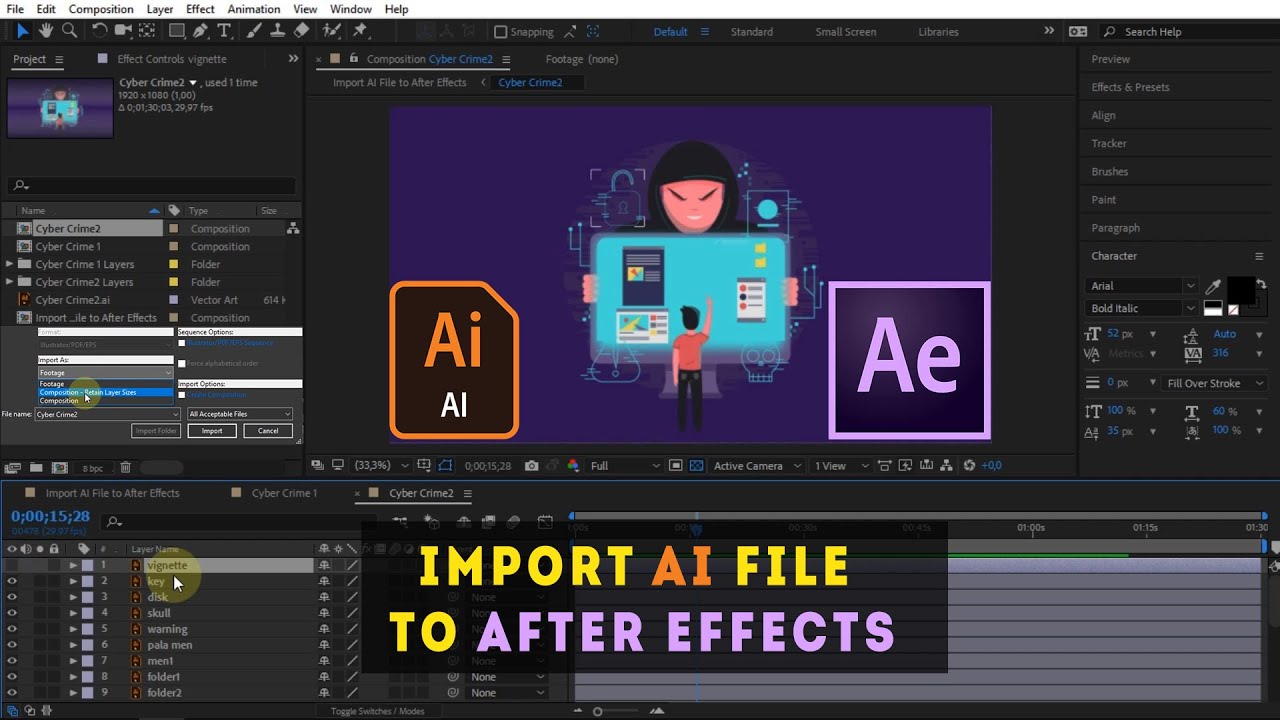Open the Composition menu
Image resolution: width=1280 pixels, height=720 pixels.
tap(101, 9)
